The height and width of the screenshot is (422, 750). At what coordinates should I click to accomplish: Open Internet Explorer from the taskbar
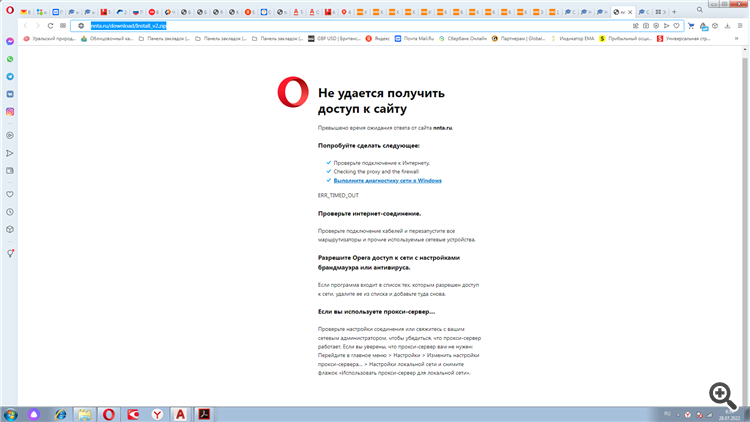[x=60, y=415]
